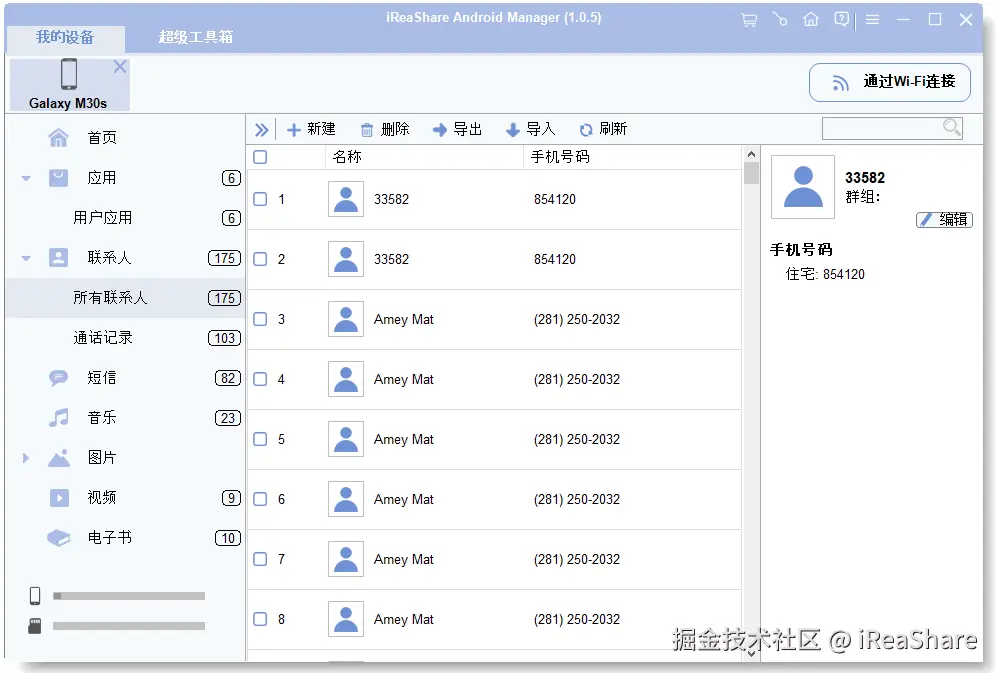Select 联系人 contacts item in sidebar
The image size is (997, 673).
[125, 258]
